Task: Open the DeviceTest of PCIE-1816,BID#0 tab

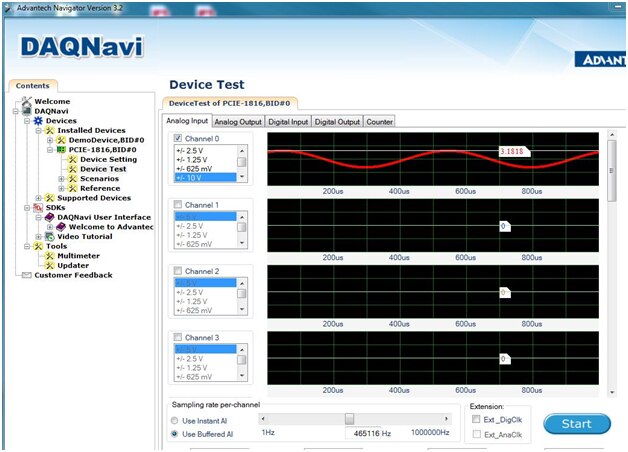Action: [x=229, y=103]
